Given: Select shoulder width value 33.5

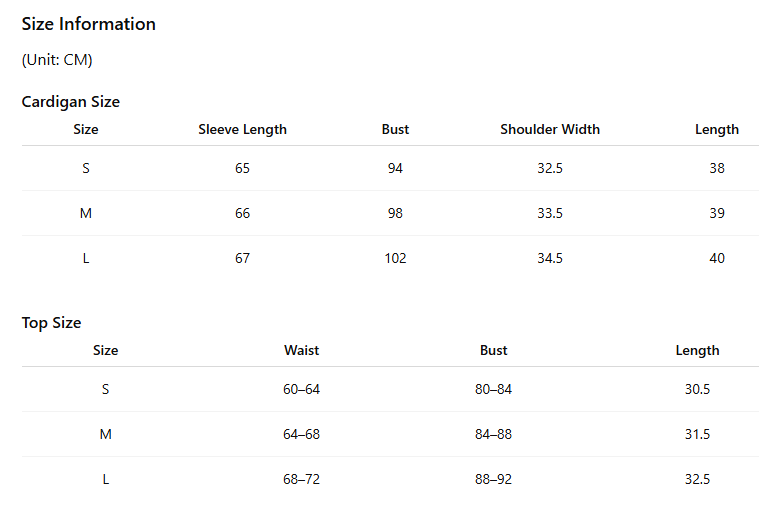Looking at the screenshot, I should tap(550, 213).
